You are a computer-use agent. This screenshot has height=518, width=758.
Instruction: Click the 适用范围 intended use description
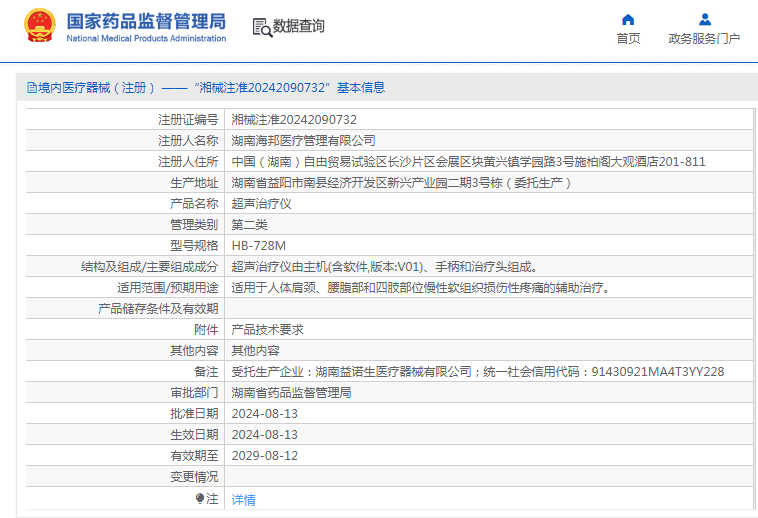coord(421,288)
